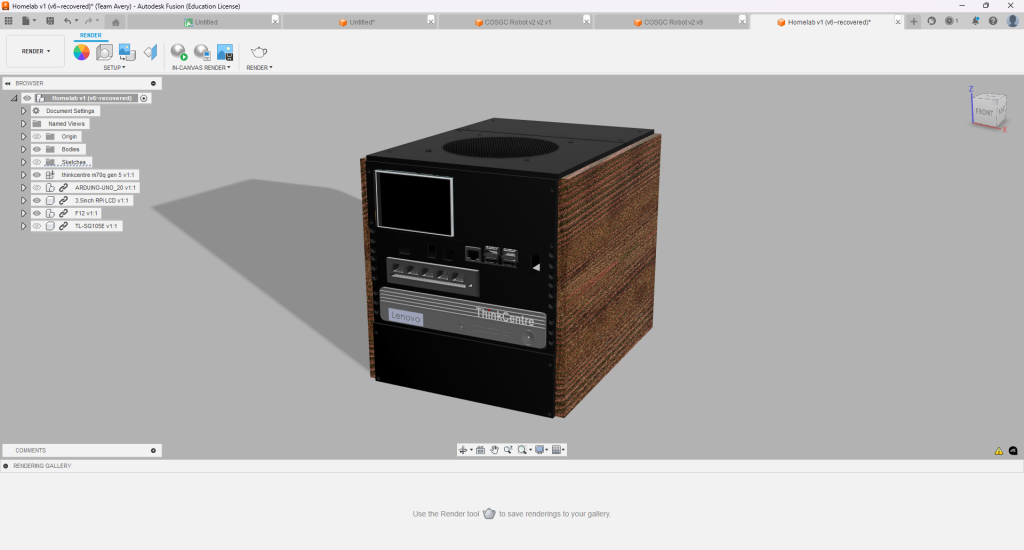Select the Orbit navigation tool
This screenshot has width=1024, height=550.
463,450
